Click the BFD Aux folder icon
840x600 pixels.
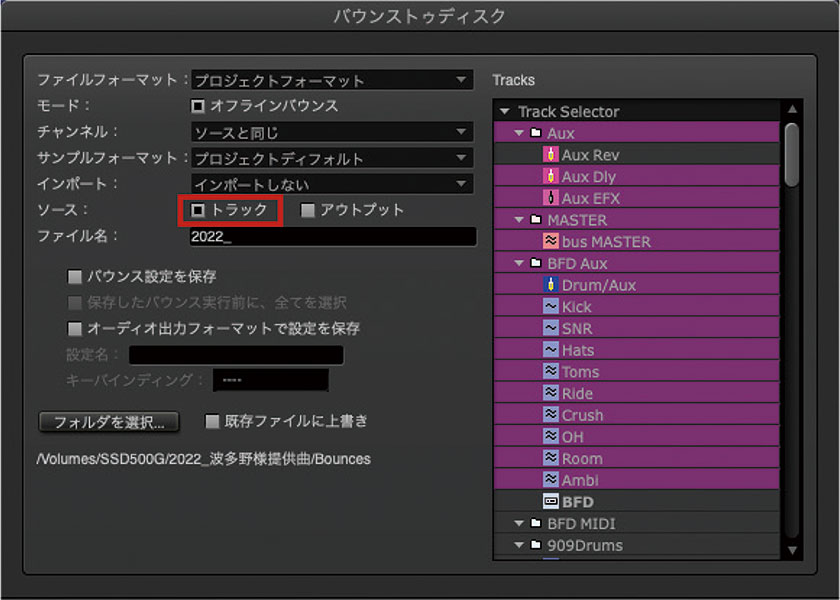(x=535, y=263)
